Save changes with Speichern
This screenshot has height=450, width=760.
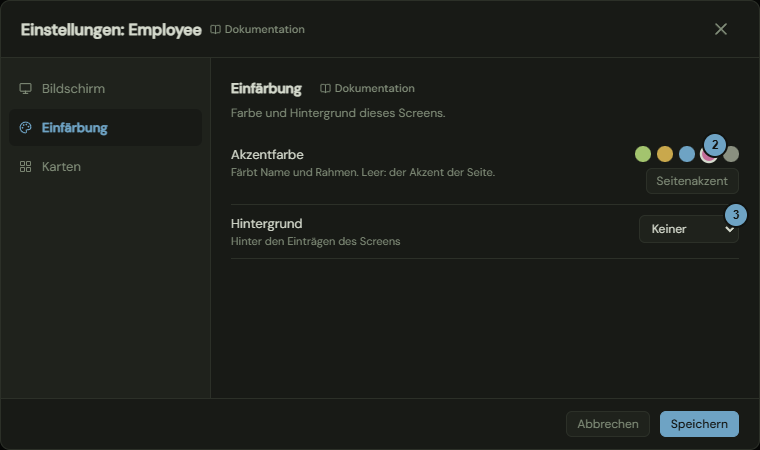click(x=699, y=424)
